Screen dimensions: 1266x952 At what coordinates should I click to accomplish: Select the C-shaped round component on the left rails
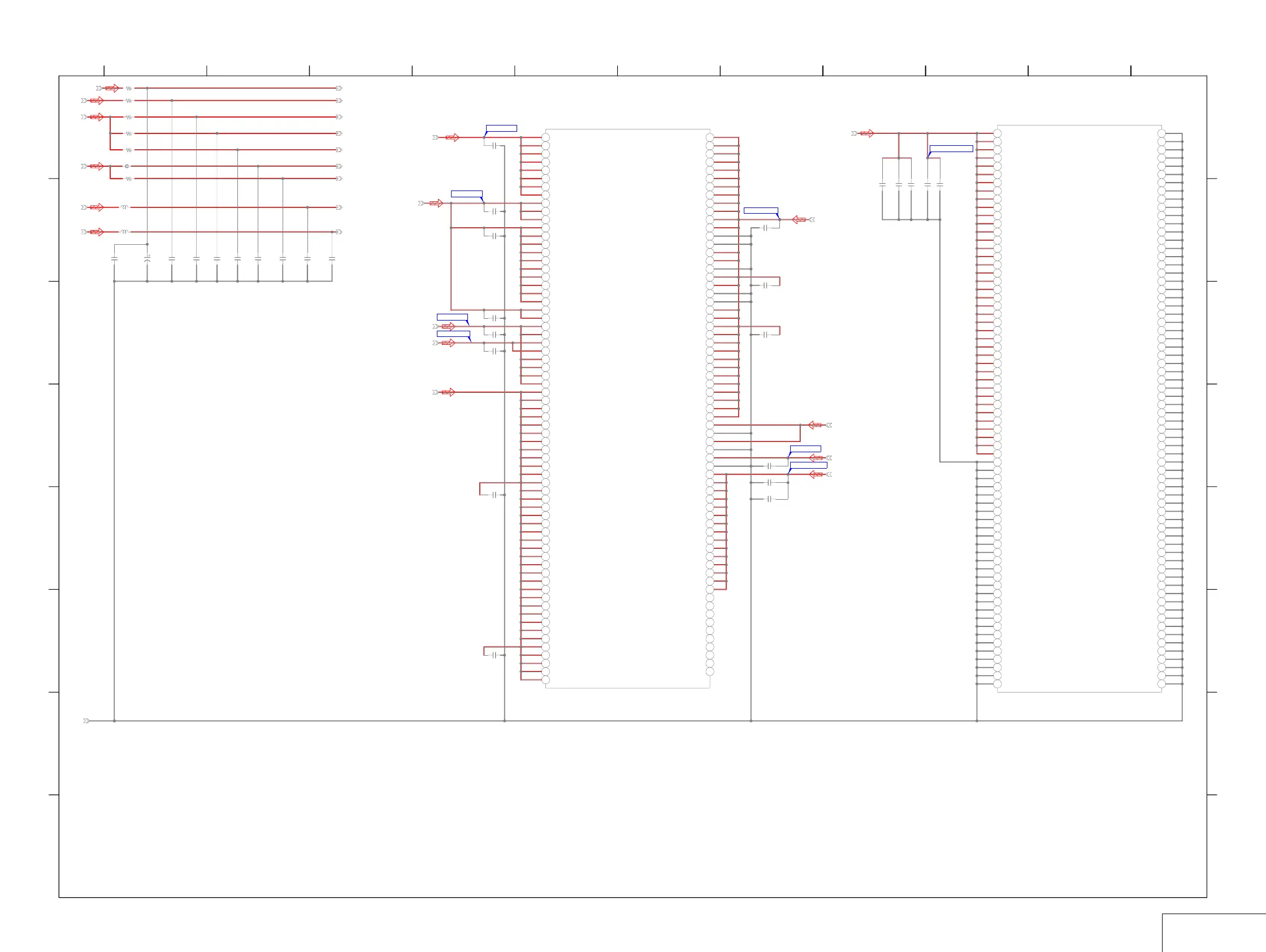(x=127, y=166)
